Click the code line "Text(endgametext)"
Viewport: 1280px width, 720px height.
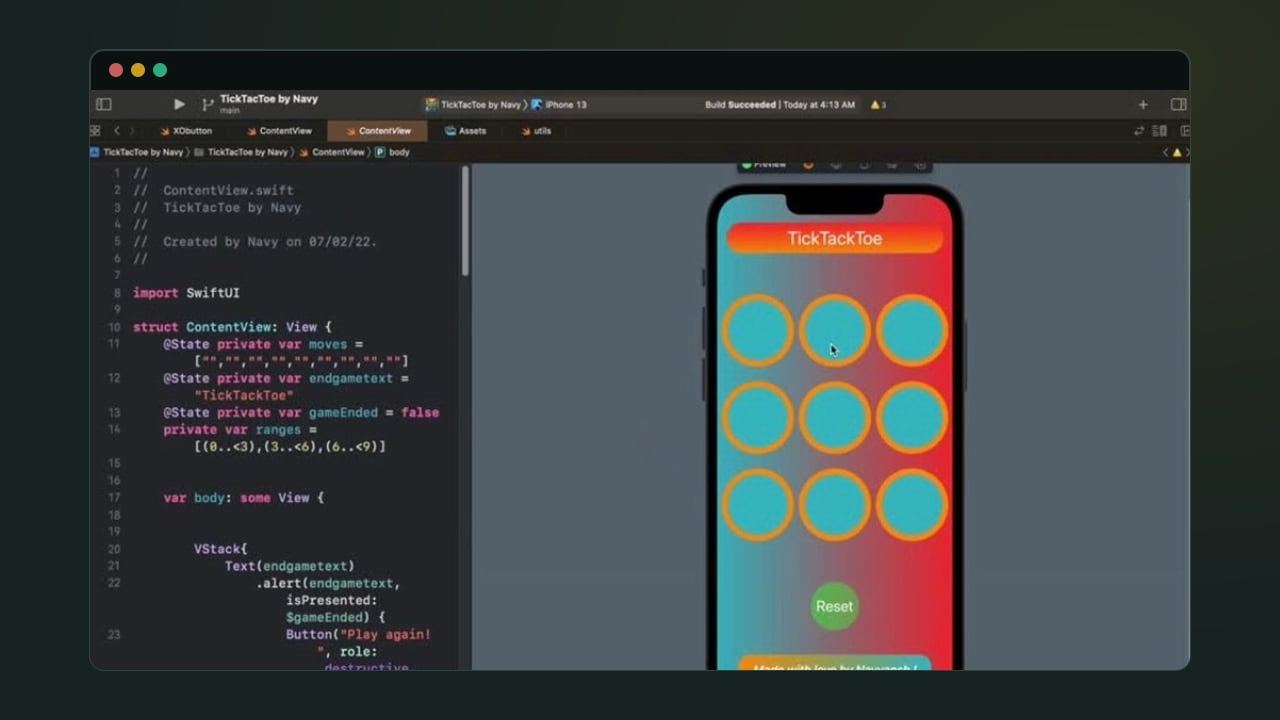point(290,566)
